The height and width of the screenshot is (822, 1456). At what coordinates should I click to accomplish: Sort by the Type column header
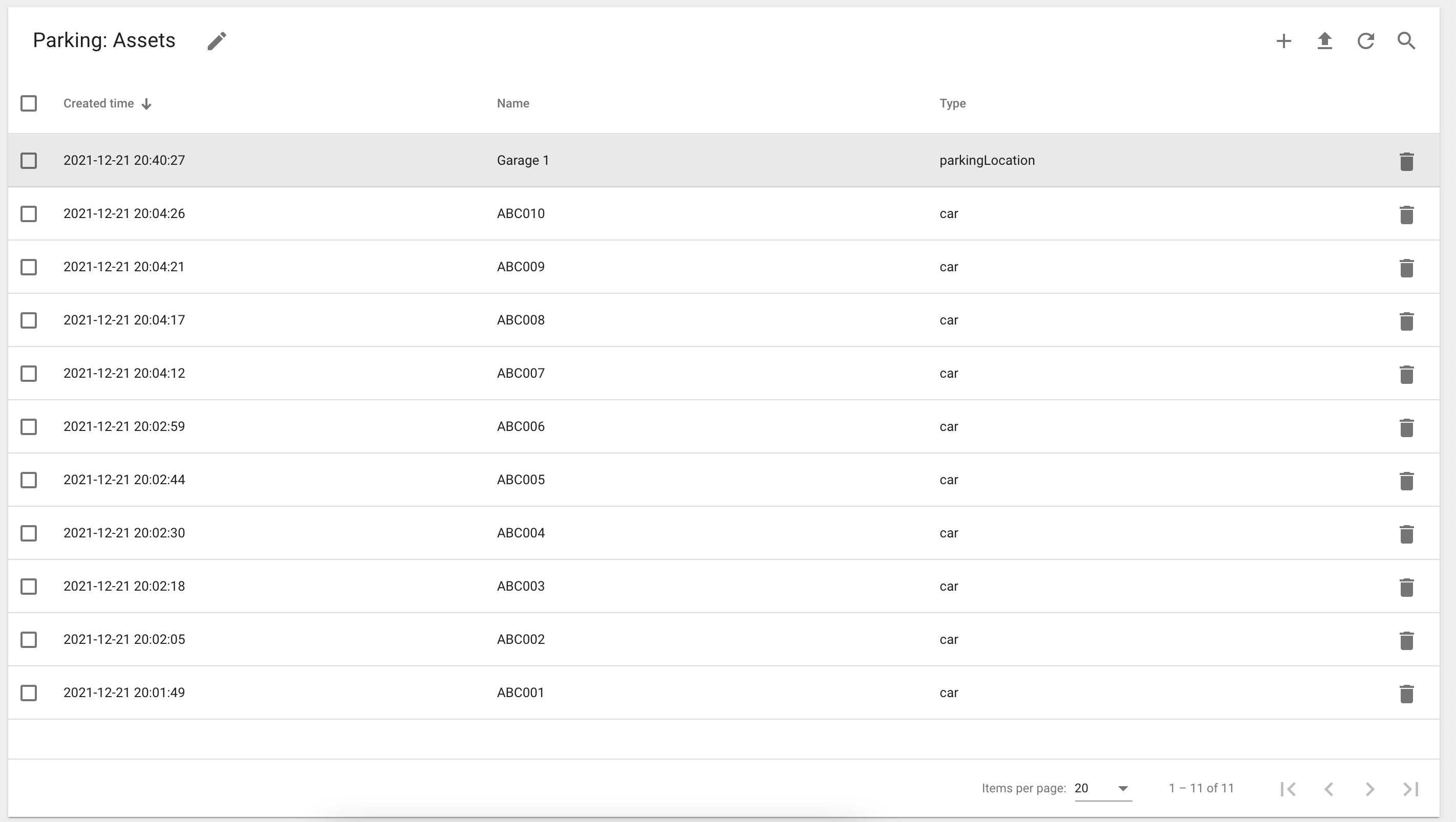click(x=952, y=103)
